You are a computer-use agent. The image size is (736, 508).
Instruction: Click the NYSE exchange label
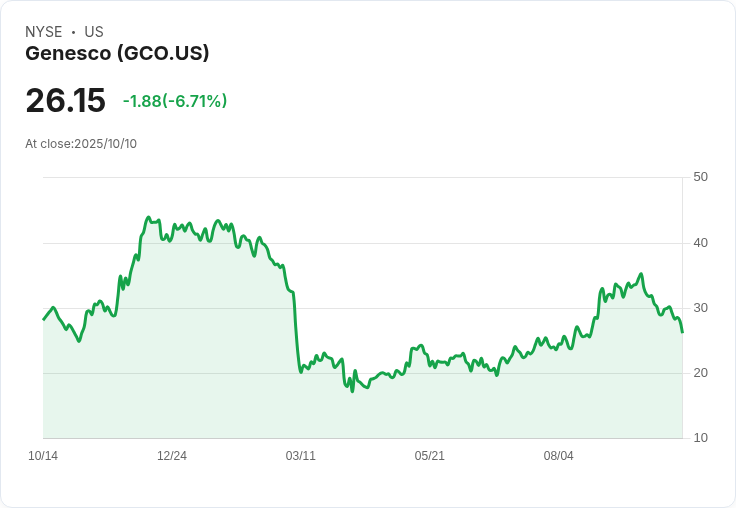(x=43, y=32)
